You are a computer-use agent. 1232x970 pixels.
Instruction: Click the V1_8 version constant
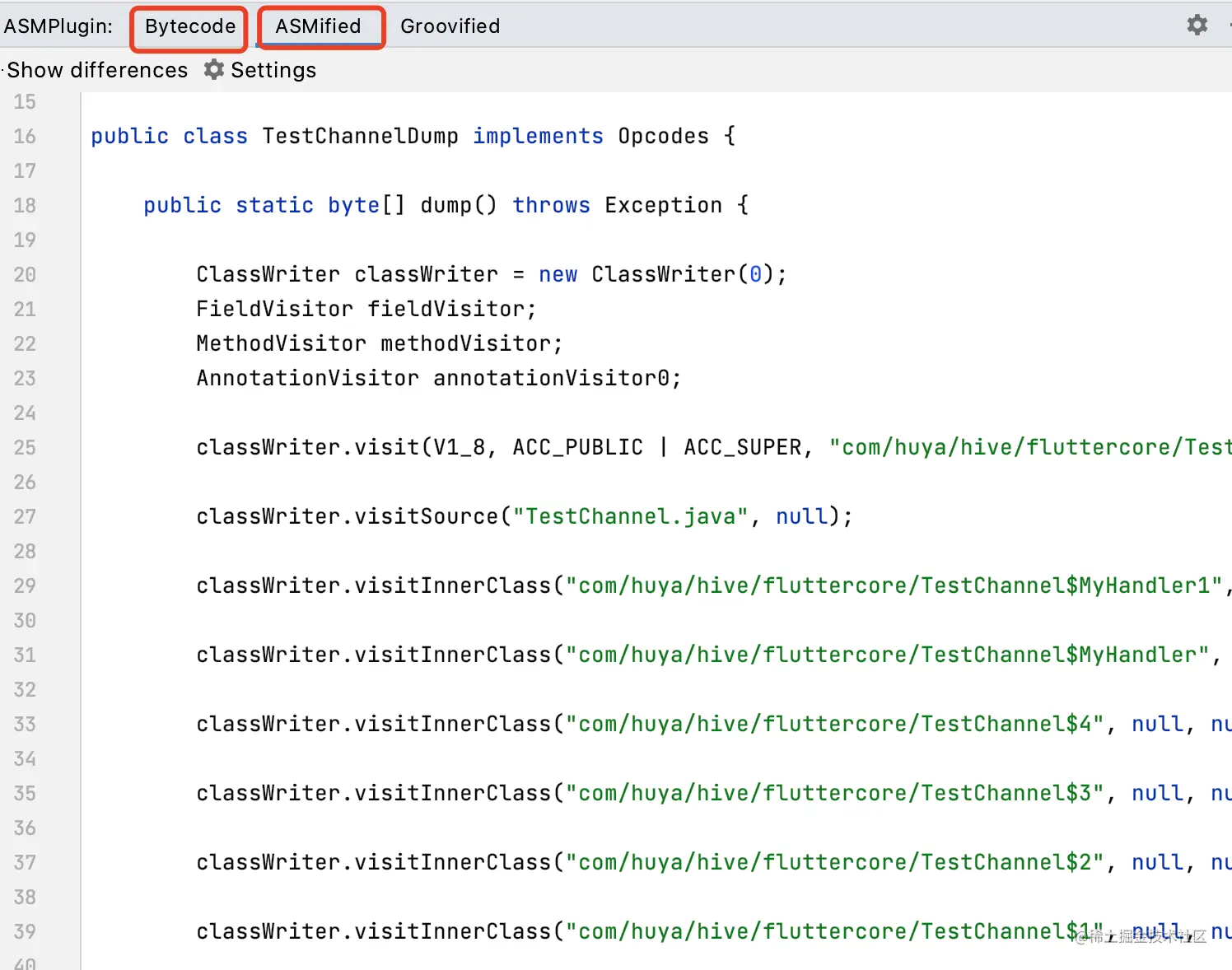coord(459,447)
